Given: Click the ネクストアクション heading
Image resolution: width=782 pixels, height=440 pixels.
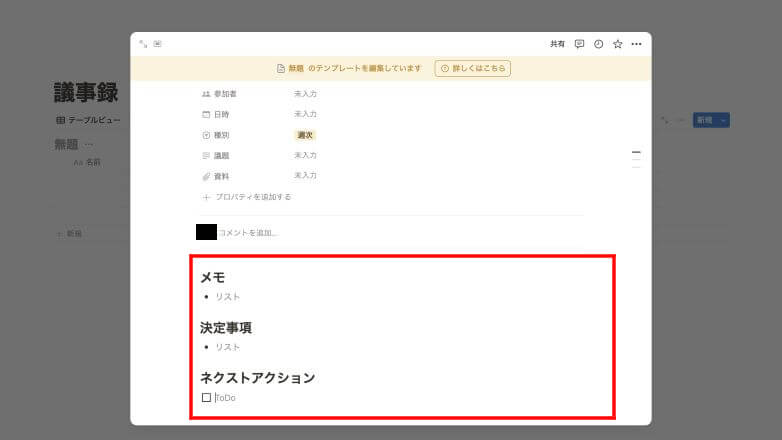Looking at the screenshot, I should click(258, 378).
